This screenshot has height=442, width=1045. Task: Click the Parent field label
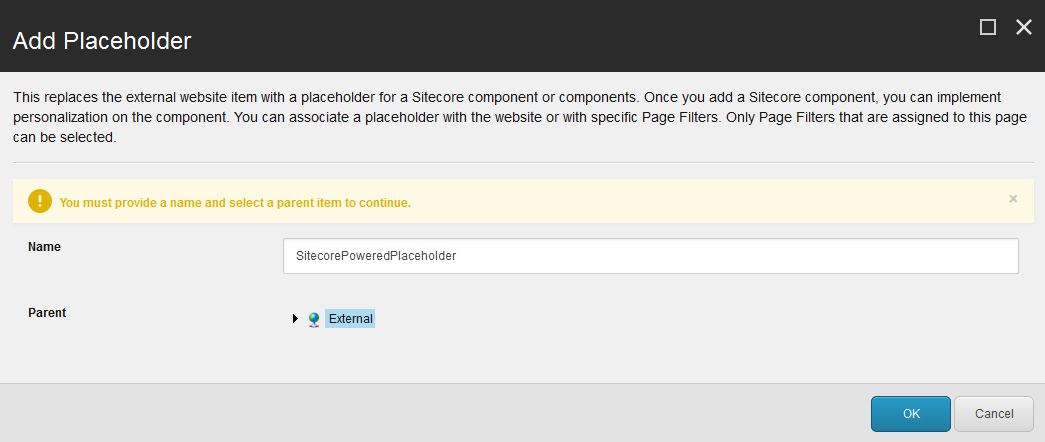pos(47,312)
